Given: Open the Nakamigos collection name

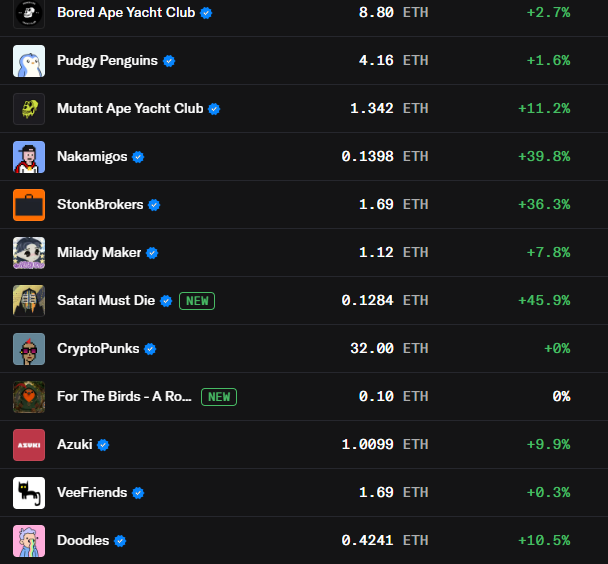Looking at the screenshot, I should click(92, 157).
